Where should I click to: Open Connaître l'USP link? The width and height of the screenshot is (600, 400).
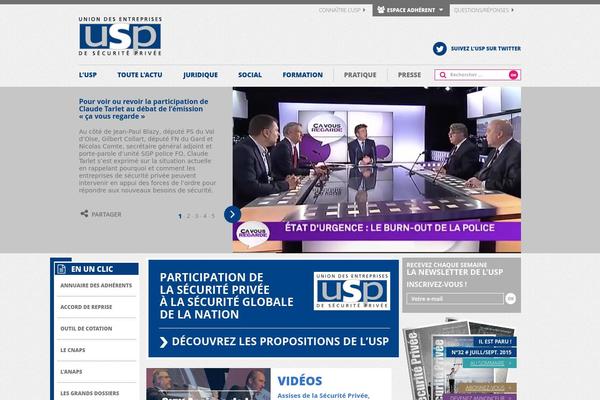point(342,10)
